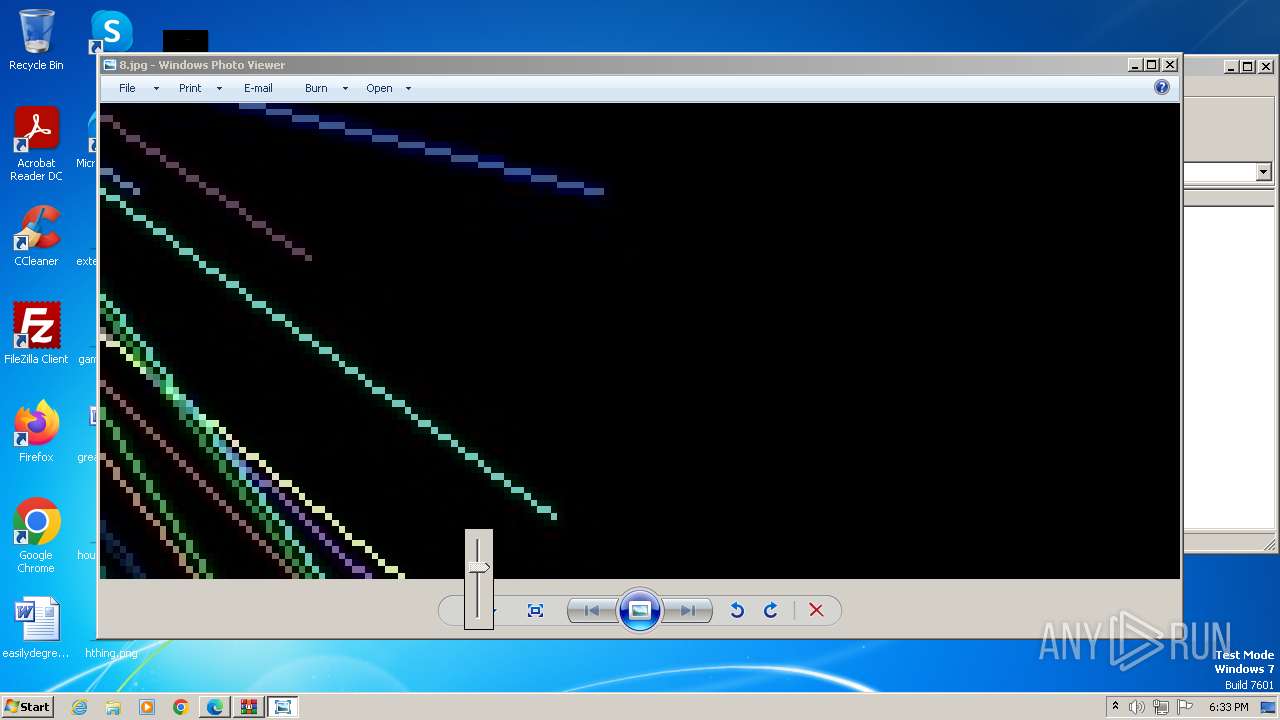The image size is (1280, 720).
Task: Open the Skype desktop shortcut
Action: point(111,32)
